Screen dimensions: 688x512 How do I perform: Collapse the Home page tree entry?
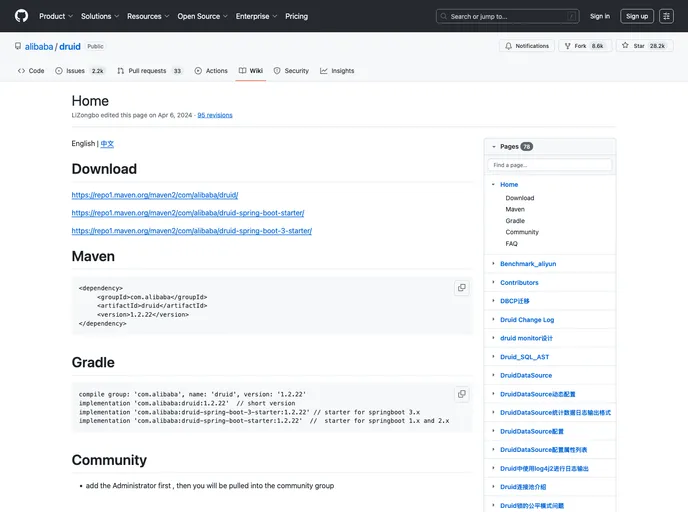[x=493, y=184]
